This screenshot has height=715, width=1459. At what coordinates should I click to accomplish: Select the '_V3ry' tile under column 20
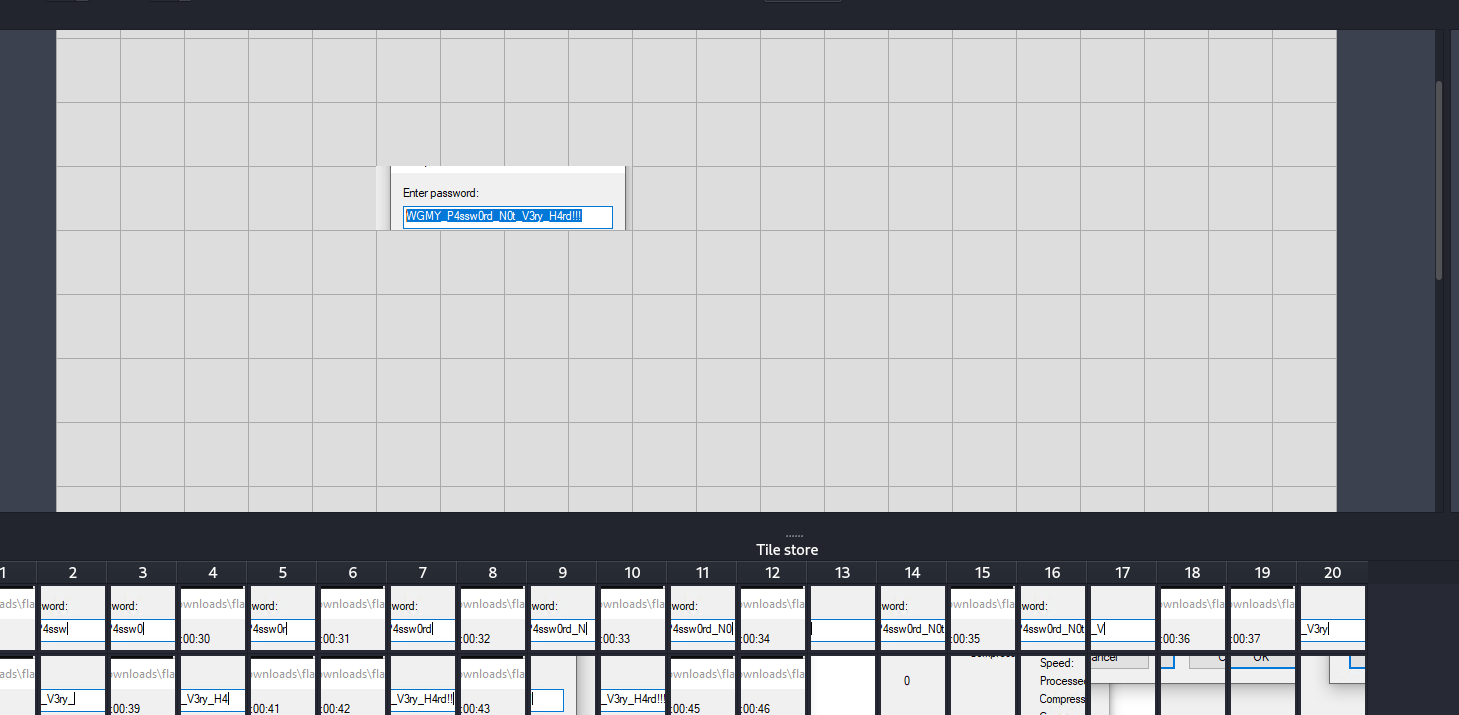tap(1332, 618)
